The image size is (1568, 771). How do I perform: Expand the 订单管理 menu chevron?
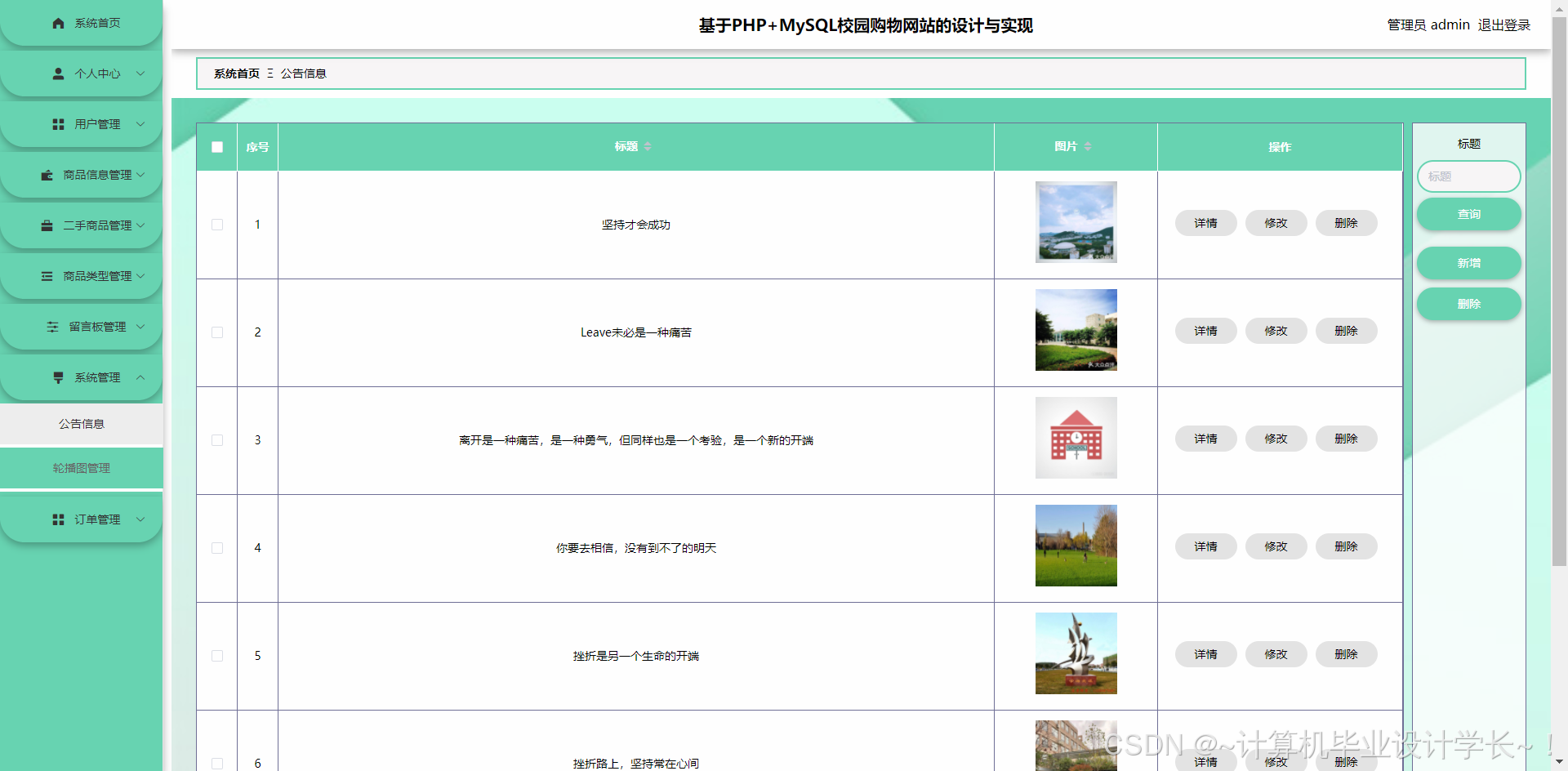(140, 519)
